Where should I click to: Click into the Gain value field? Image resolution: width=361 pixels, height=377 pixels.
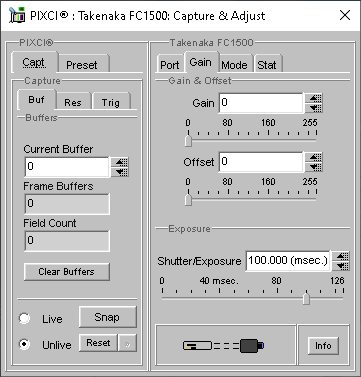pyautogui.click(x=261, y=103)
